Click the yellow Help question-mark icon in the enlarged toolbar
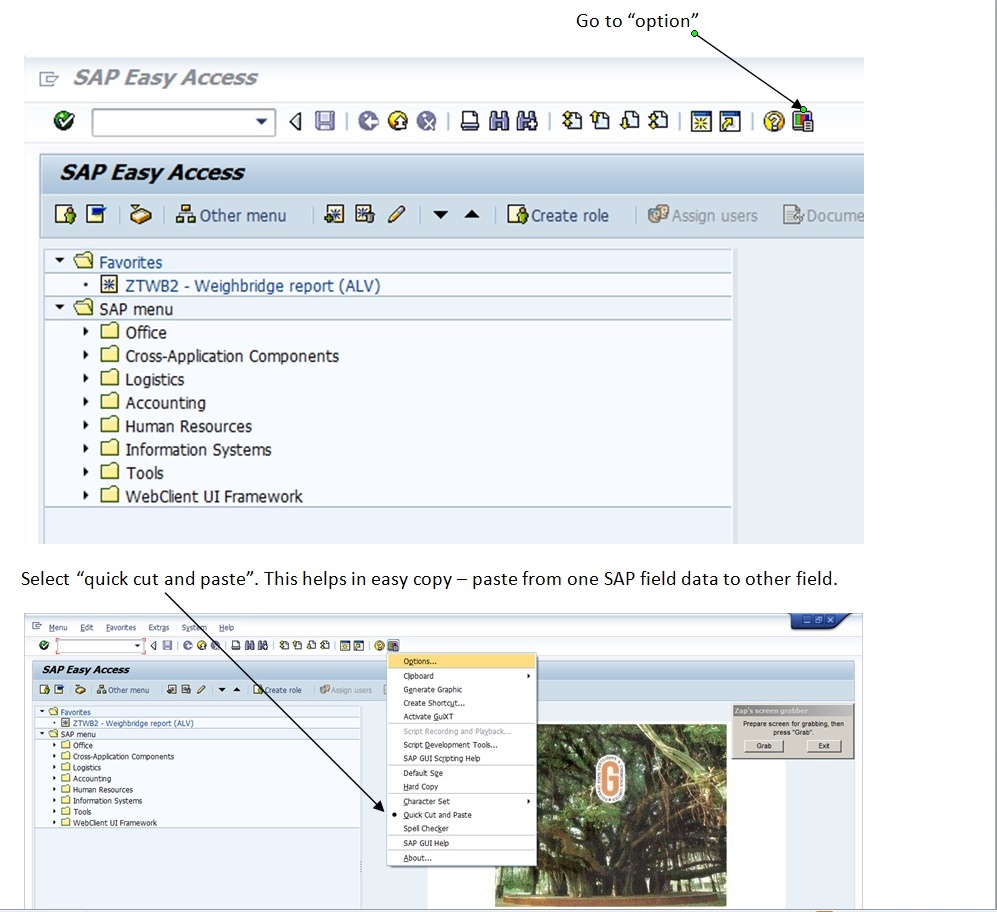Viewport: 997px width, 912px height. (x=774, y=121)
